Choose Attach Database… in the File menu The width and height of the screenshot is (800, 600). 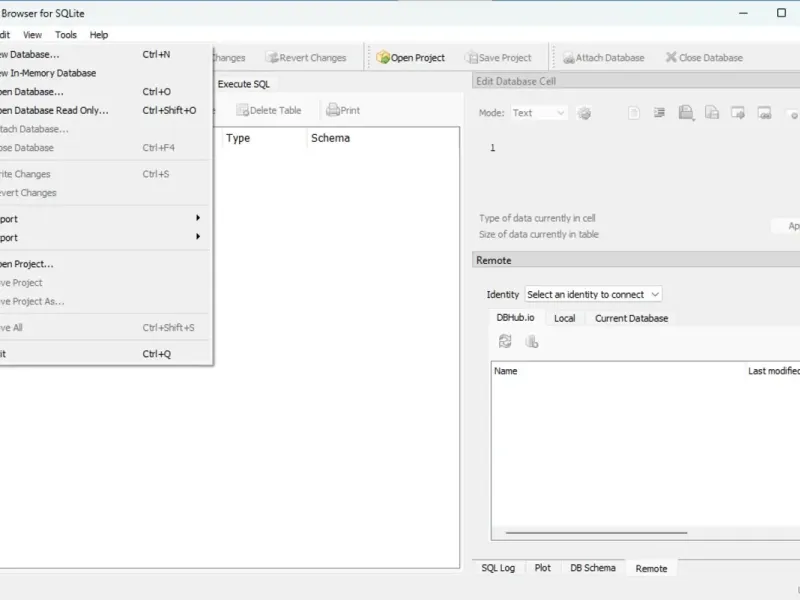105,129
